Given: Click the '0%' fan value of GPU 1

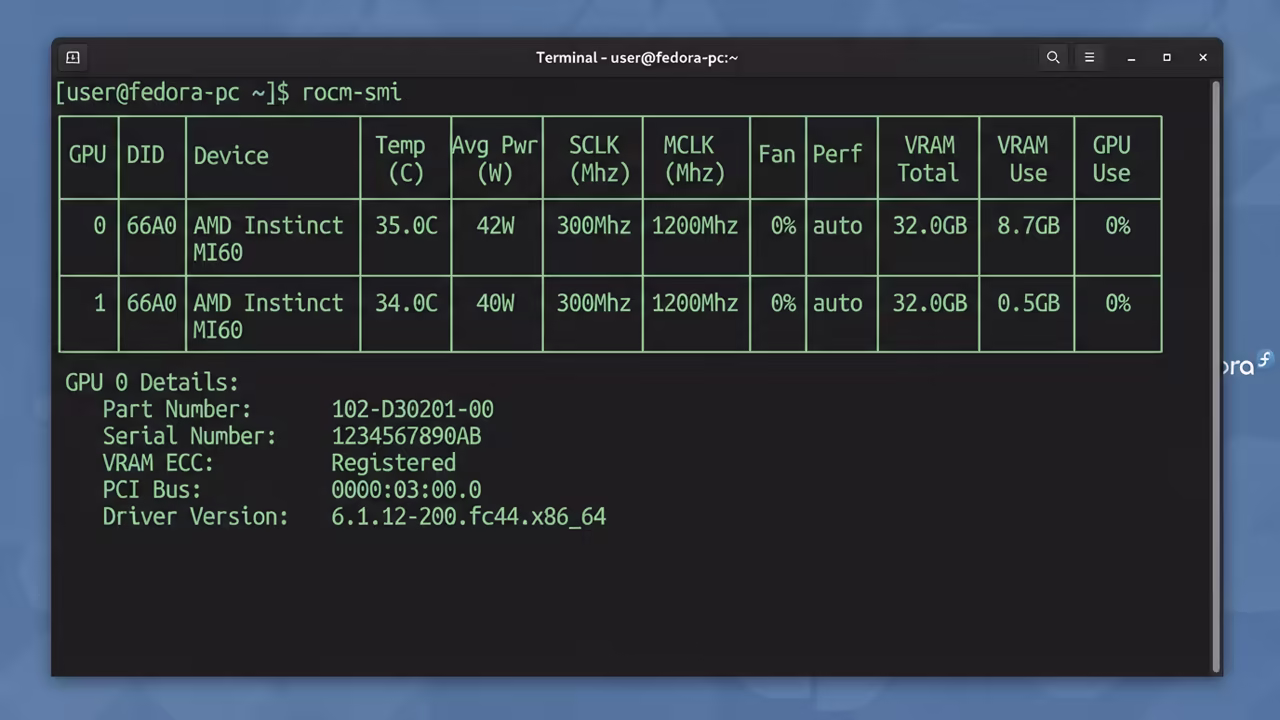Looking at the screenshot, I should pyautogui.click(x=783, y=303).
